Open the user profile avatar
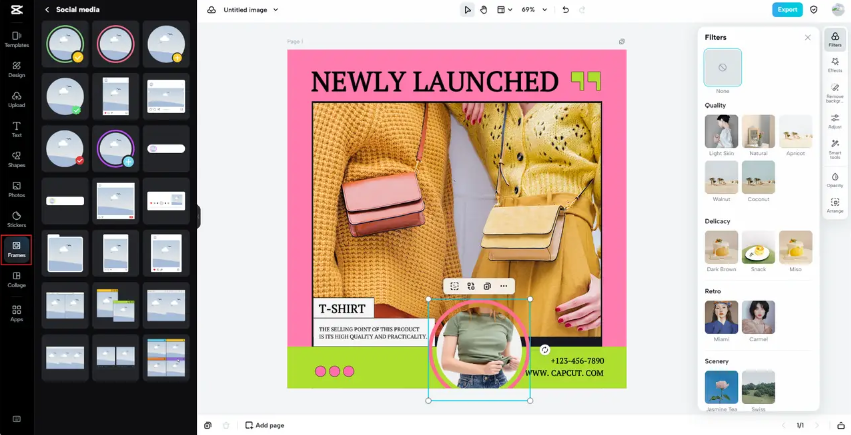 (838, 10)
